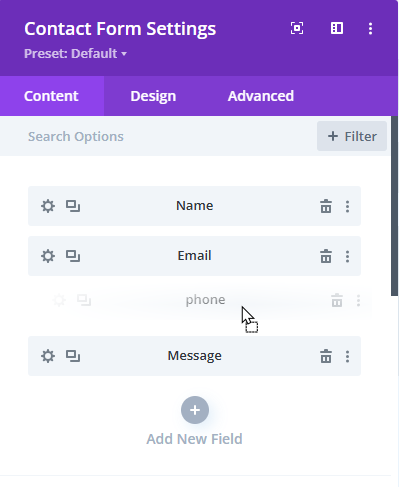Delete the Message field with trash icon
Screen dimensions: 399x487
[x=326, y=356]
